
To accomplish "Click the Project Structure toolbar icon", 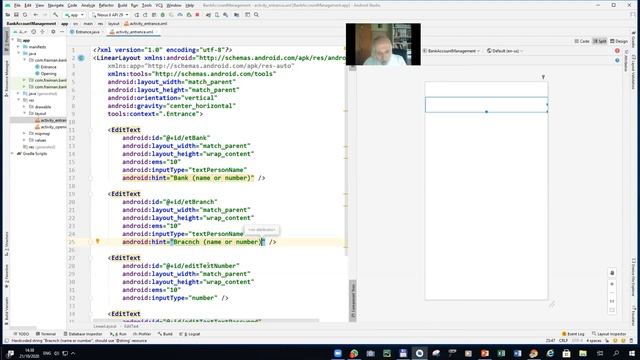I will coord(236,15).
